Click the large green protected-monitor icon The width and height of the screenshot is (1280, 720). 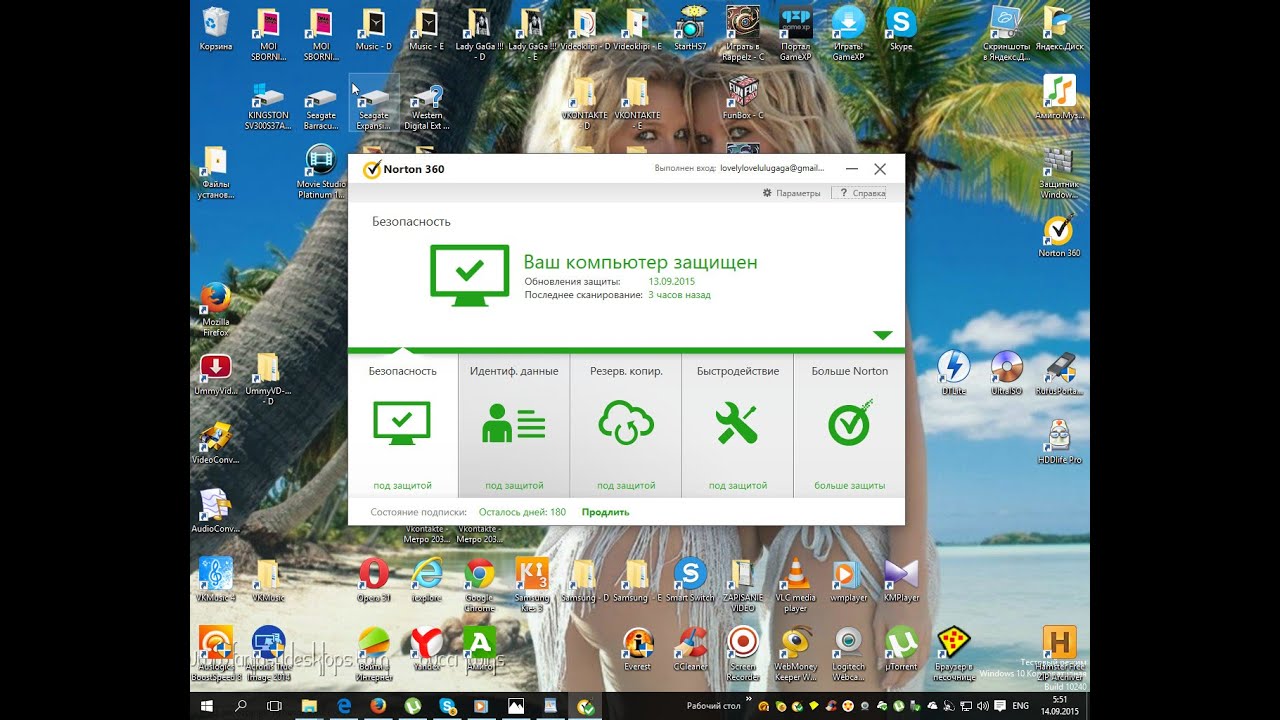[x=470, y=275]
